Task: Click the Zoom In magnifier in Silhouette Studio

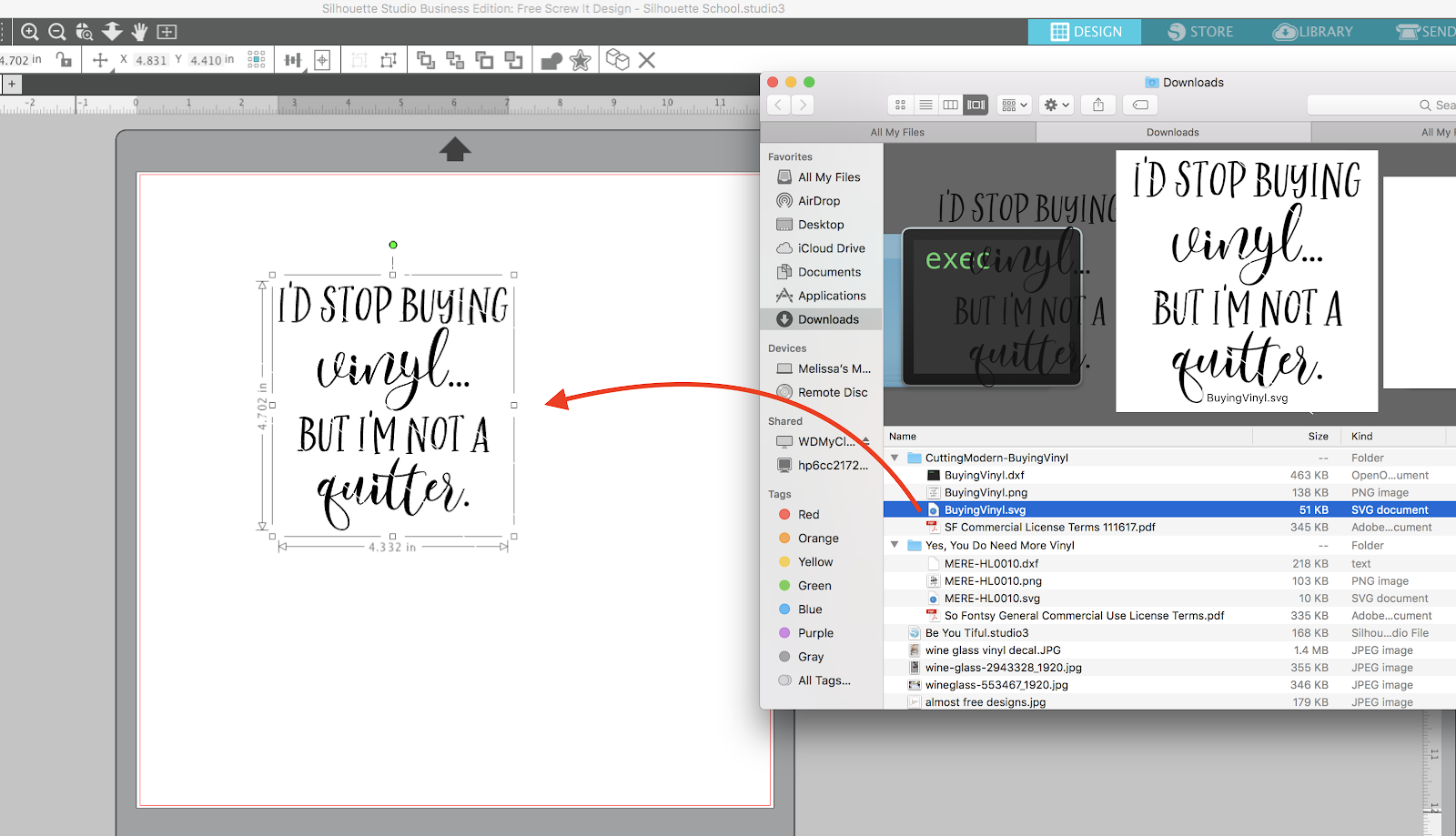Action: tap(30, 32)
